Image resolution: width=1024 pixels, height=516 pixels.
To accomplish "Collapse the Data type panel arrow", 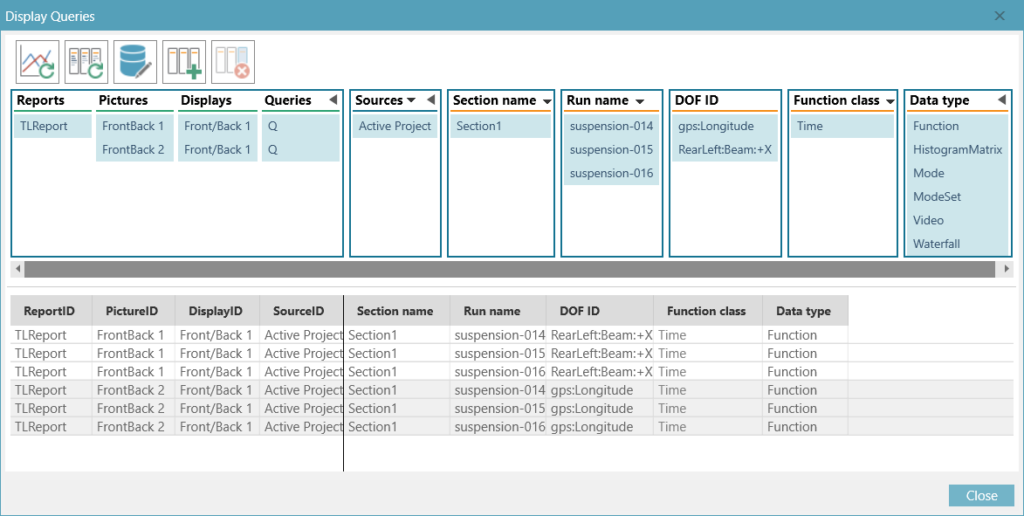I will point(1001,101).
